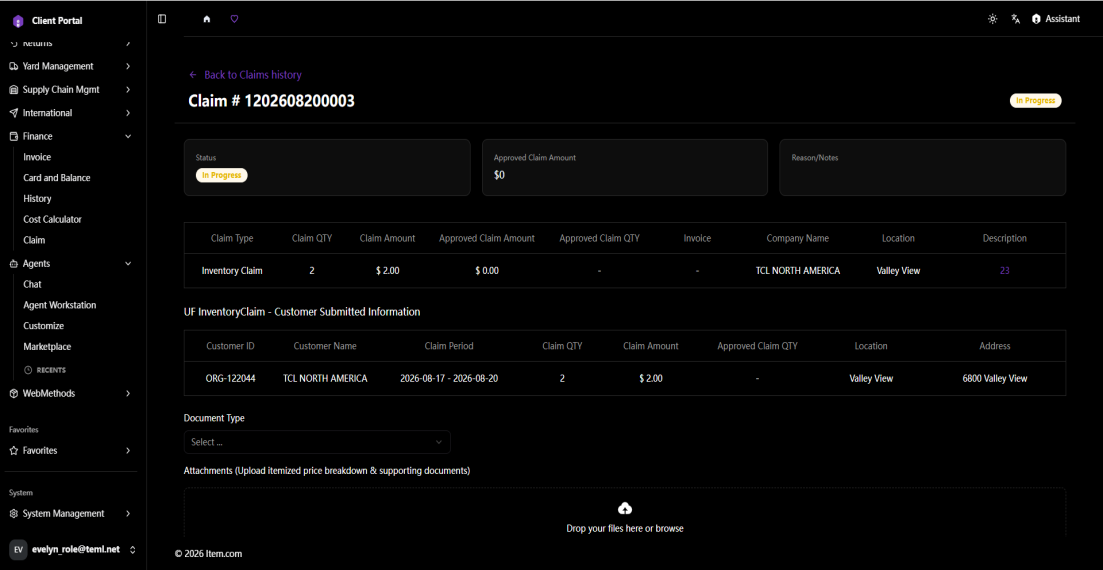The width and height of the screenshot is (1103, 570).
Task: Click the Reason/Notes card
Action: click(922, 167)
